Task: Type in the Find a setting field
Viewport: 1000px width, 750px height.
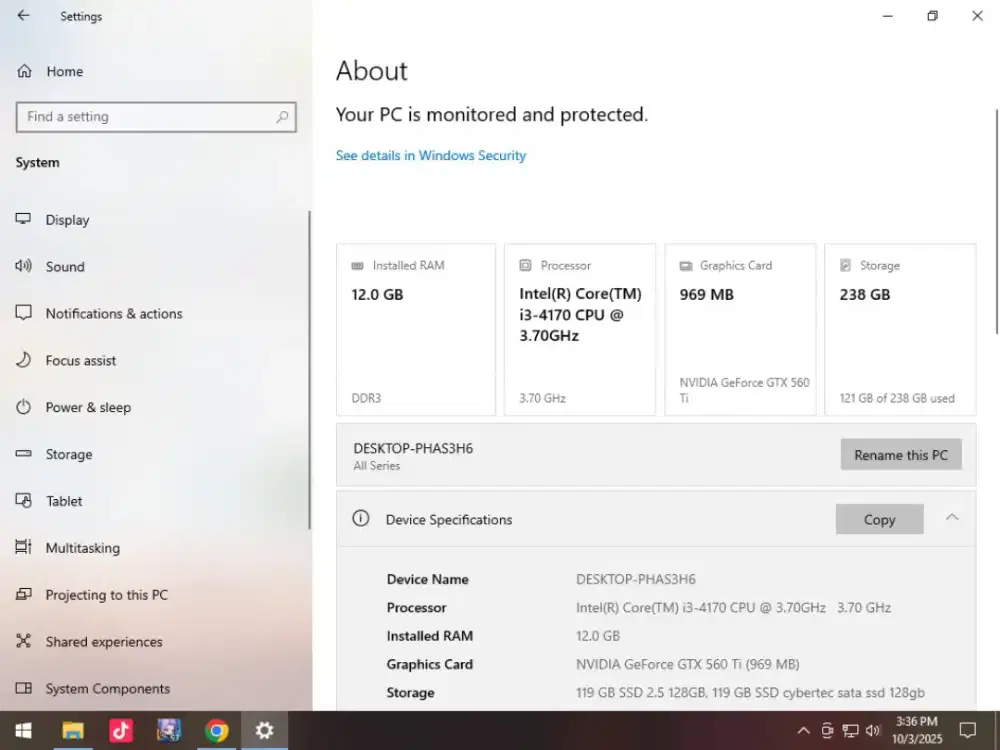Action: pos(145,117)
